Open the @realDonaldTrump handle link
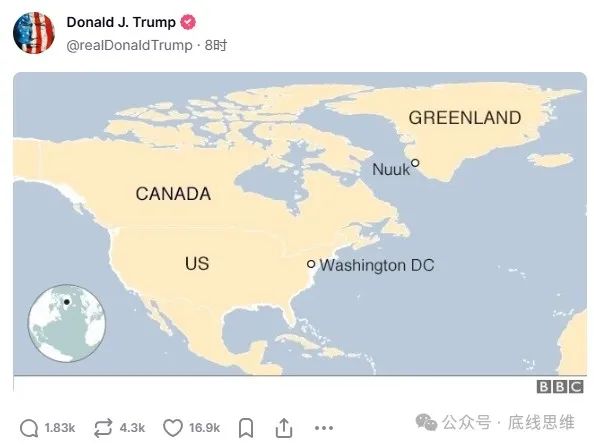The image size is (594, 446). point(130,45)
